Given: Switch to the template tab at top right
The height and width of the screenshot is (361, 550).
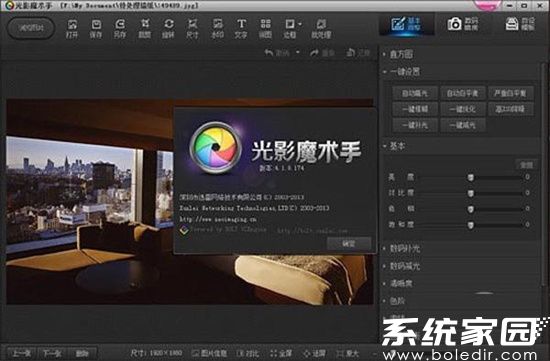Looking at the screenshot, I should [x=520, y=24].
